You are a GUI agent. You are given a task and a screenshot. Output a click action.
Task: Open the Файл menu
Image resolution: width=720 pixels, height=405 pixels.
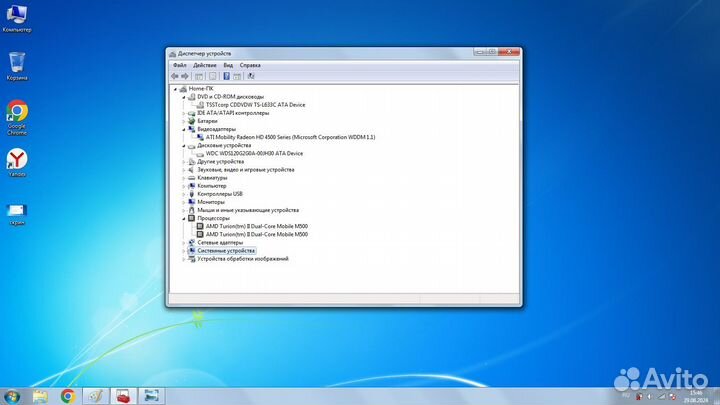[180, 65]
